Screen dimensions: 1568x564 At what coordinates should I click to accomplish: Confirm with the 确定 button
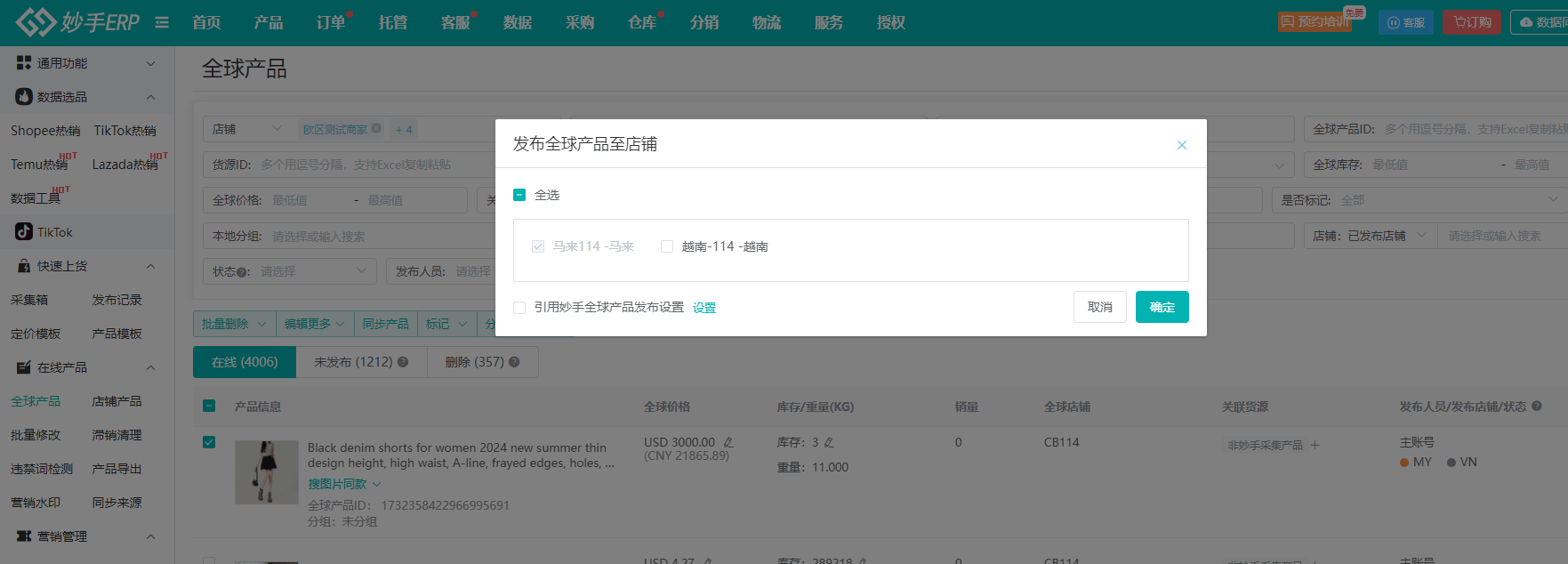[1162, 307]
